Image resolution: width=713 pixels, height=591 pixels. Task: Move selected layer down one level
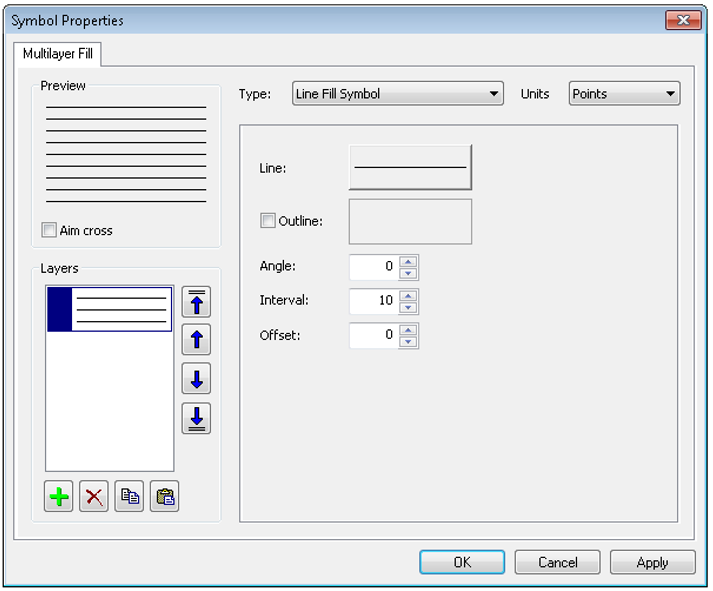pos(196,379)
